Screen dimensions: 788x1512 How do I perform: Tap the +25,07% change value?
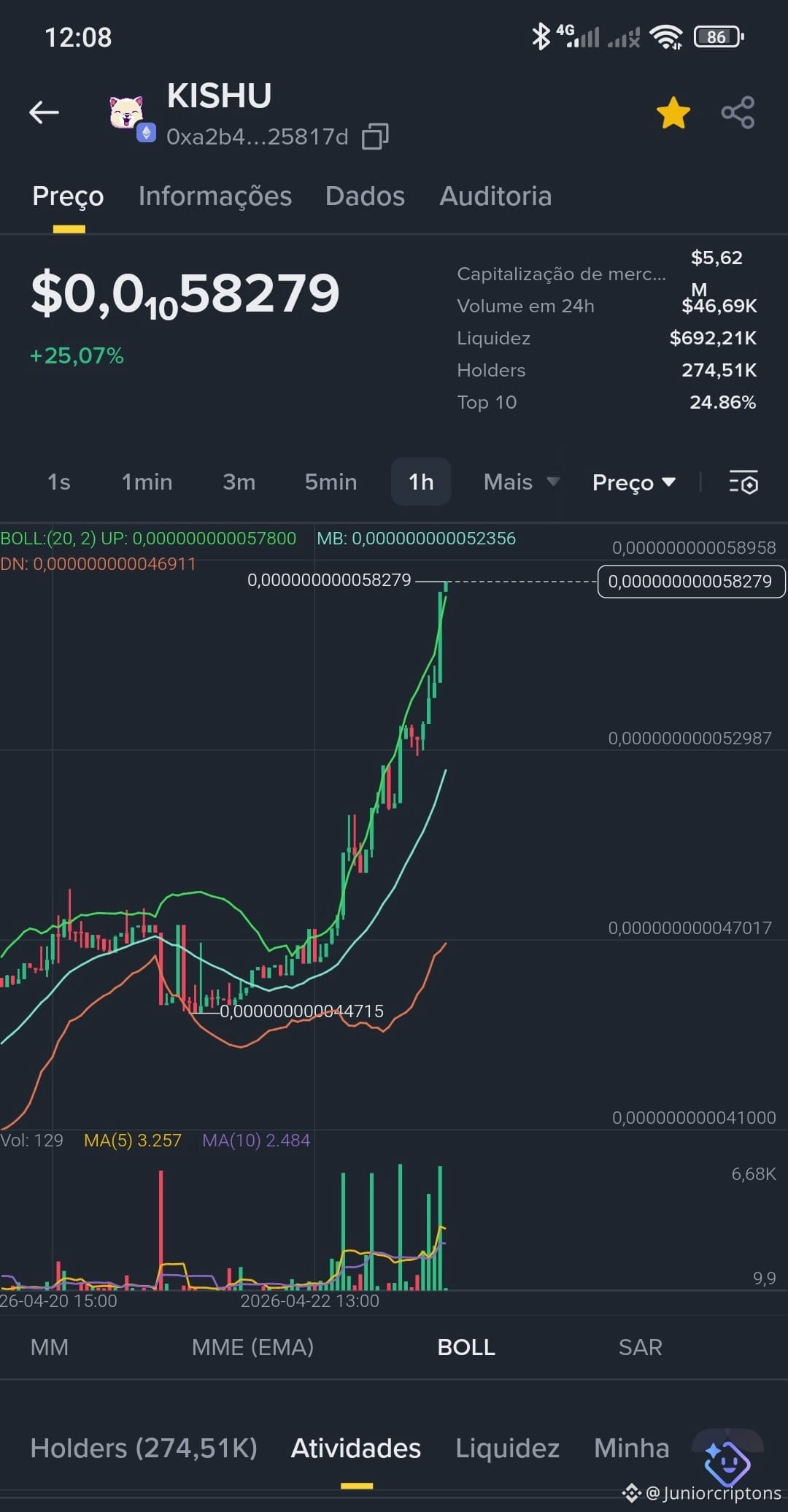pos(77,356)
